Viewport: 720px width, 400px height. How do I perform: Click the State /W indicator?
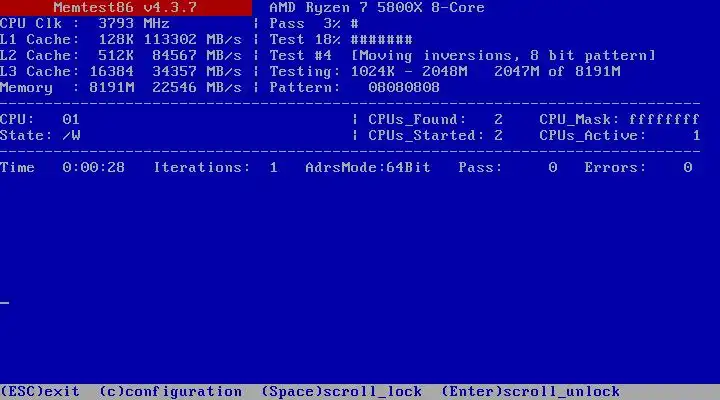[x=40, y=135]
